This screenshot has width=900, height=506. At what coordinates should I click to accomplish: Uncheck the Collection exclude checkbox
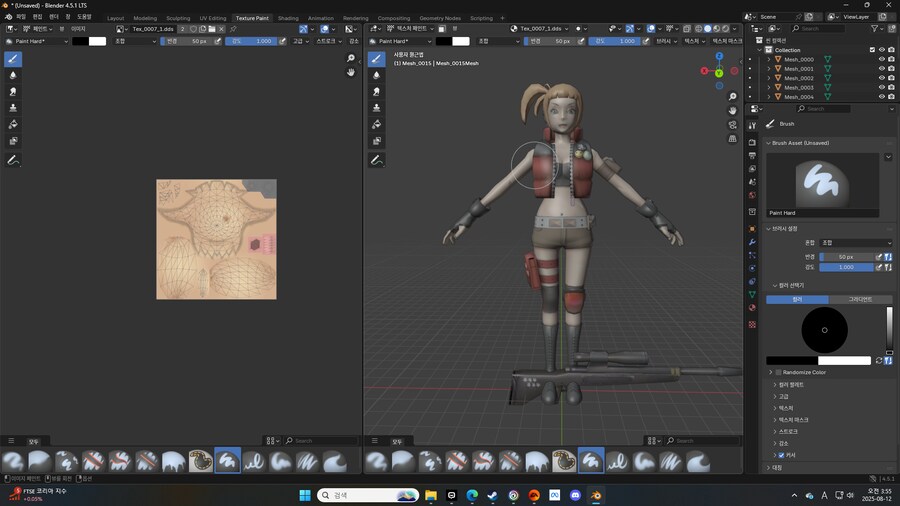(x=872, y=50)
